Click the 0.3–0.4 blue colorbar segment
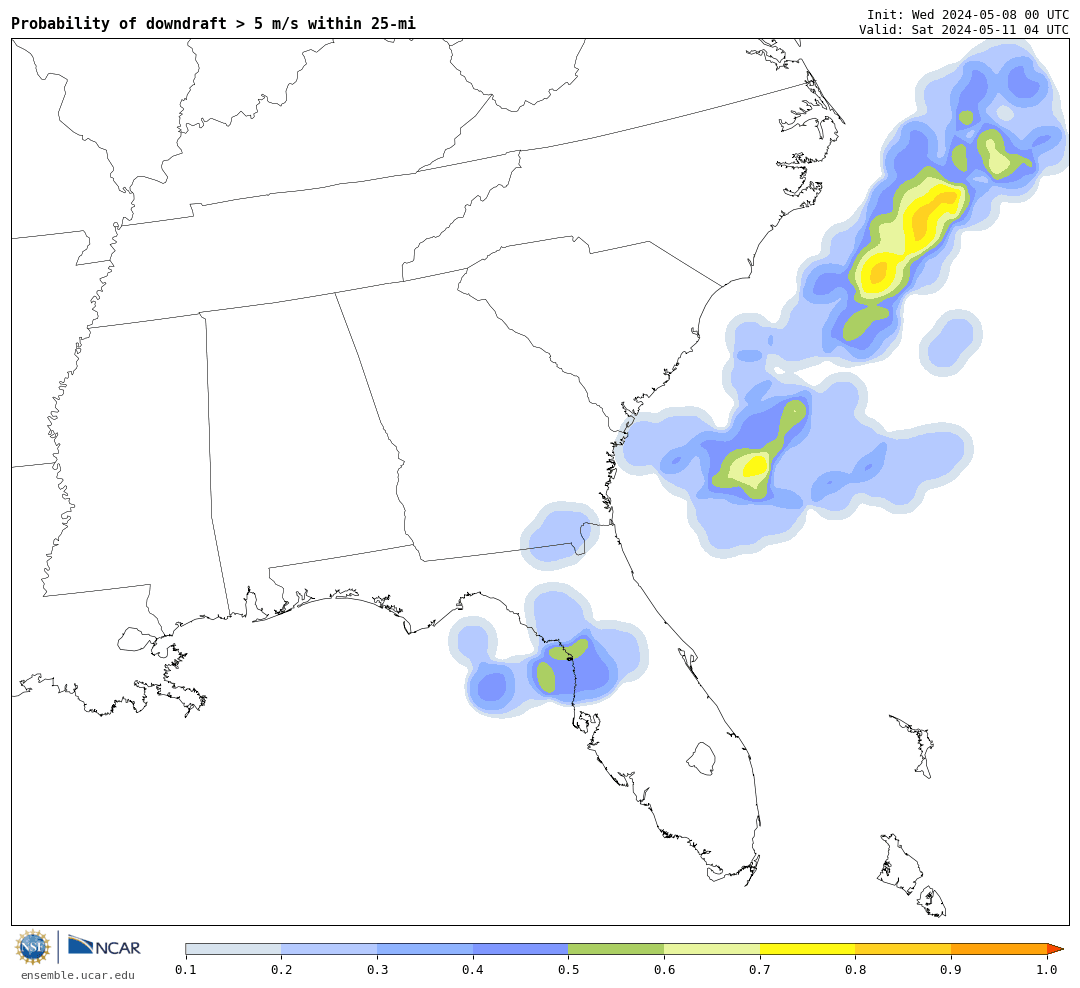The height and width of the screenshot is (988, 1080). point(425,949)
